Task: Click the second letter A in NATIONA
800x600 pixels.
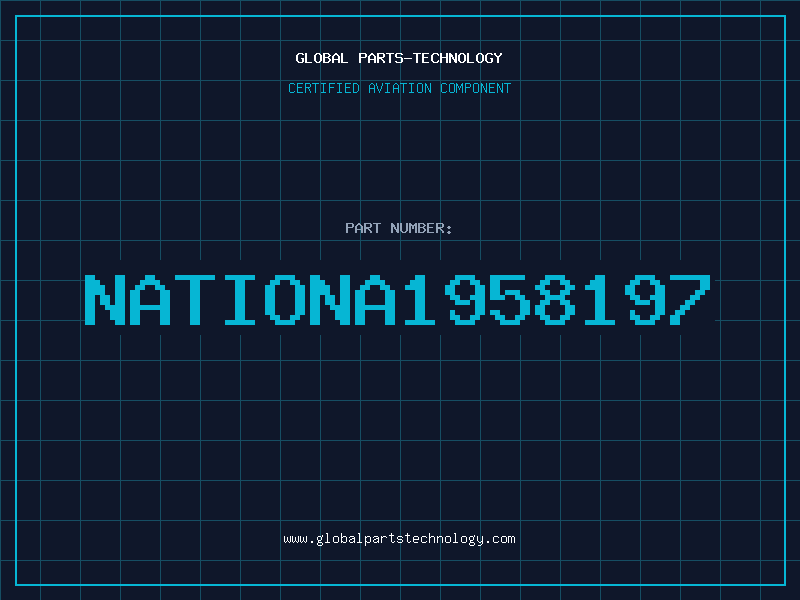Action: (x=374, y=300)
